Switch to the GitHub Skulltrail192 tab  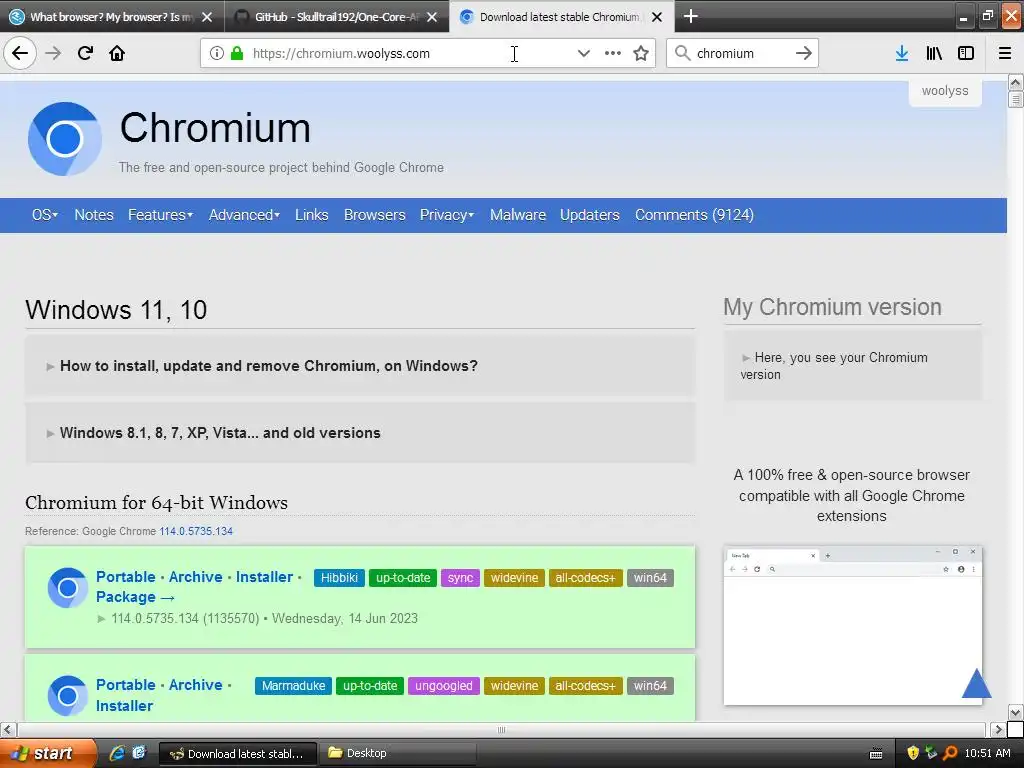pos(336,17)
